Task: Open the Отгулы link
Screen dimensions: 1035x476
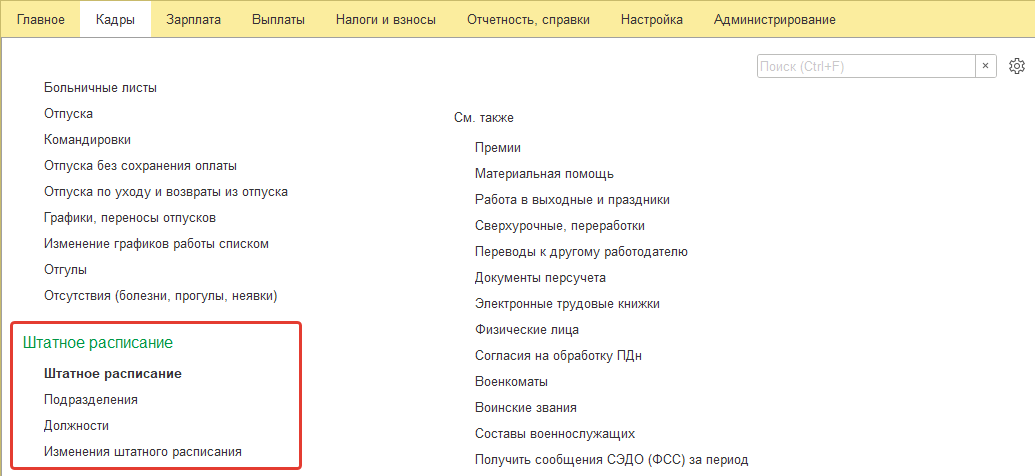Action: [x=65, y=270]
